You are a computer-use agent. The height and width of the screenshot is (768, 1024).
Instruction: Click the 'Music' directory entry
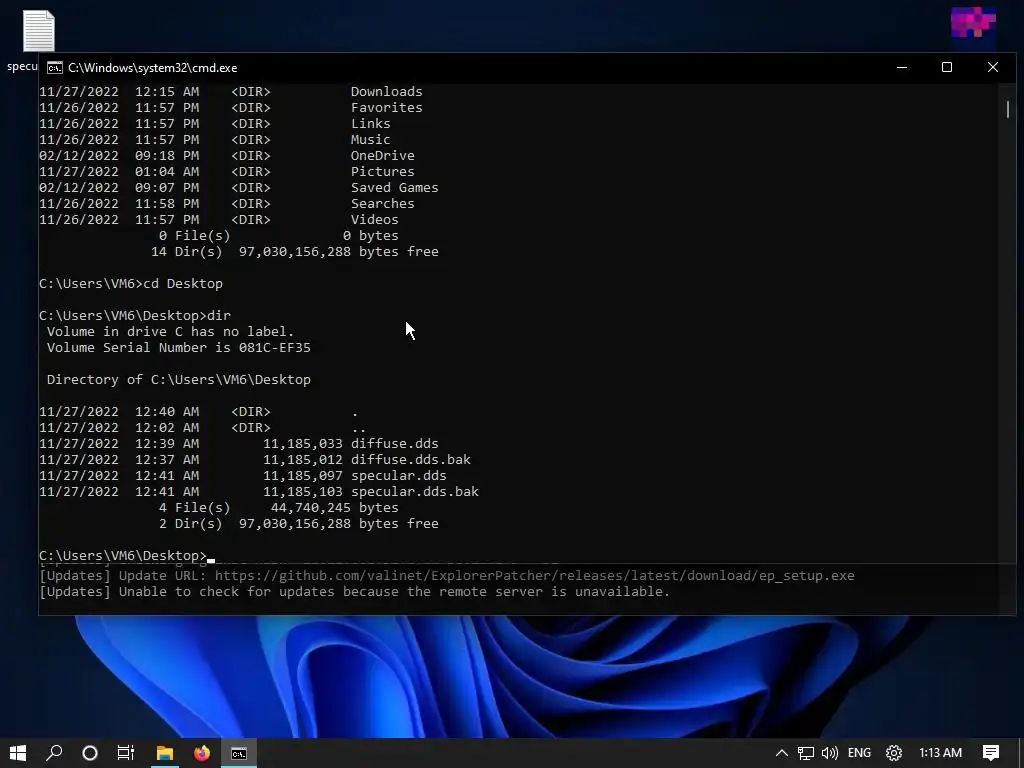[370, 140]
